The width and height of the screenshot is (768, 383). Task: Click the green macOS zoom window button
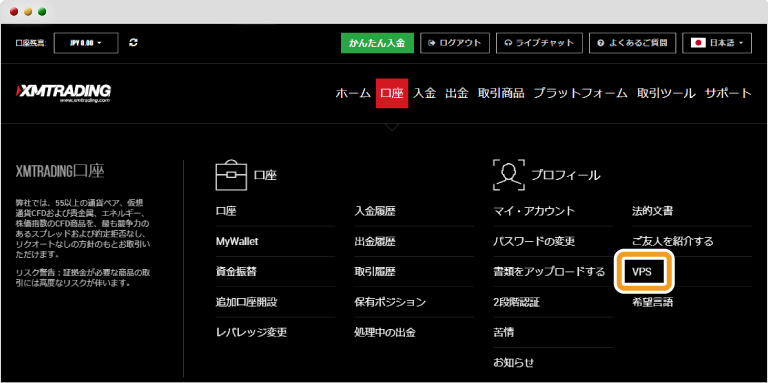point(42,12)
